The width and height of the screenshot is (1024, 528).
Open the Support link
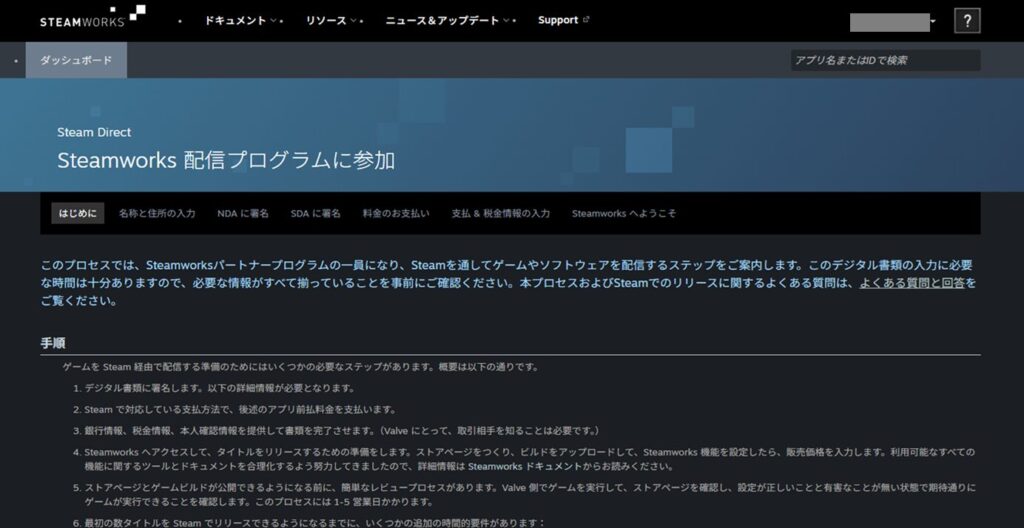(x=557, y=20)
